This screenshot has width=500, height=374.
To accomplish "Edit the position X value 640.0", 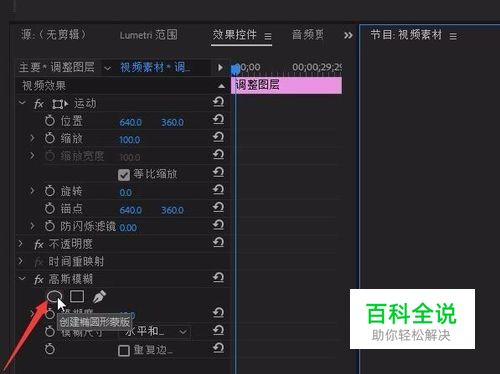I will pos(131,122).
